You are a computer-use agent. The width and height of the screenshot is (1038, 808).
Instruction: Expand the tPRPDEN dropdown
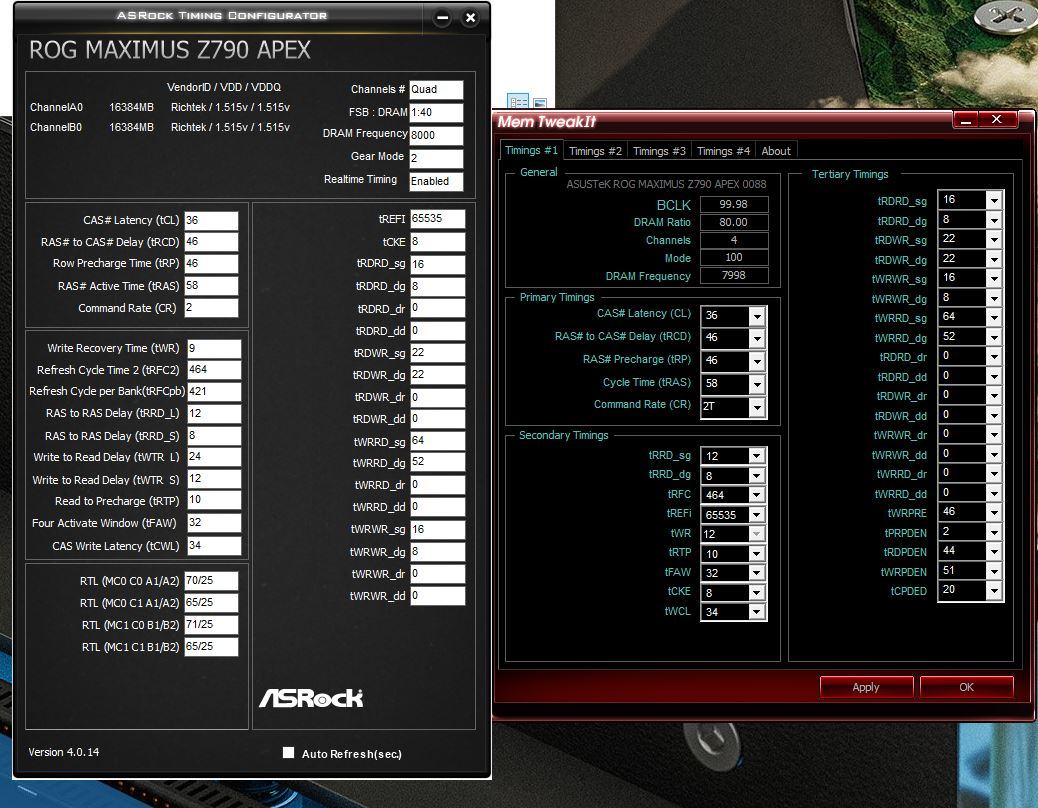[994, 532]
